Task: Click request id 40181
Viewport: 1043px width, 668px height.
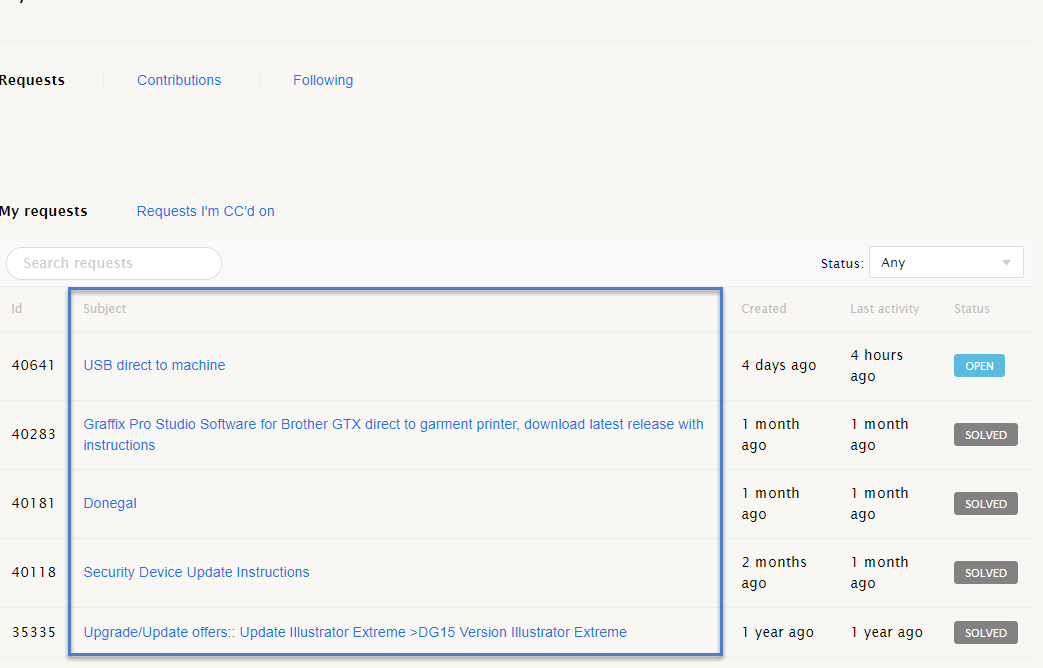Action: (33, 504)
